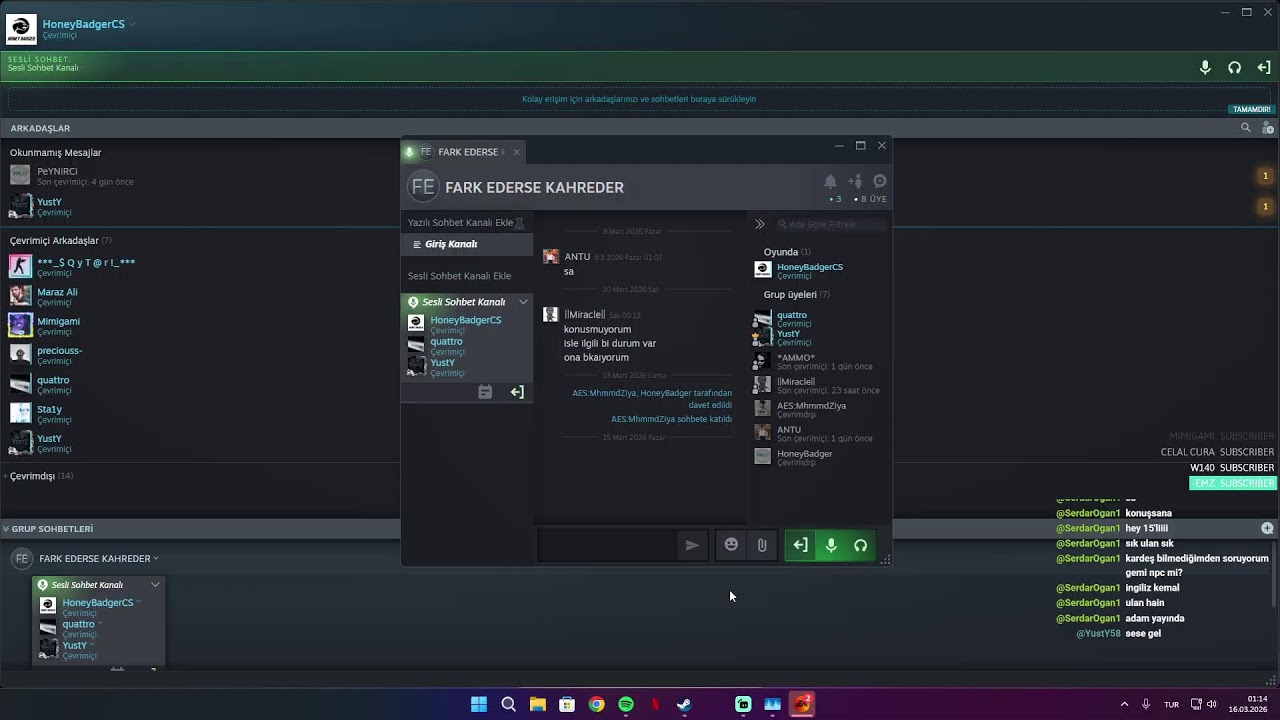
Task: Open the Windows Start menu
Action: 479,704
